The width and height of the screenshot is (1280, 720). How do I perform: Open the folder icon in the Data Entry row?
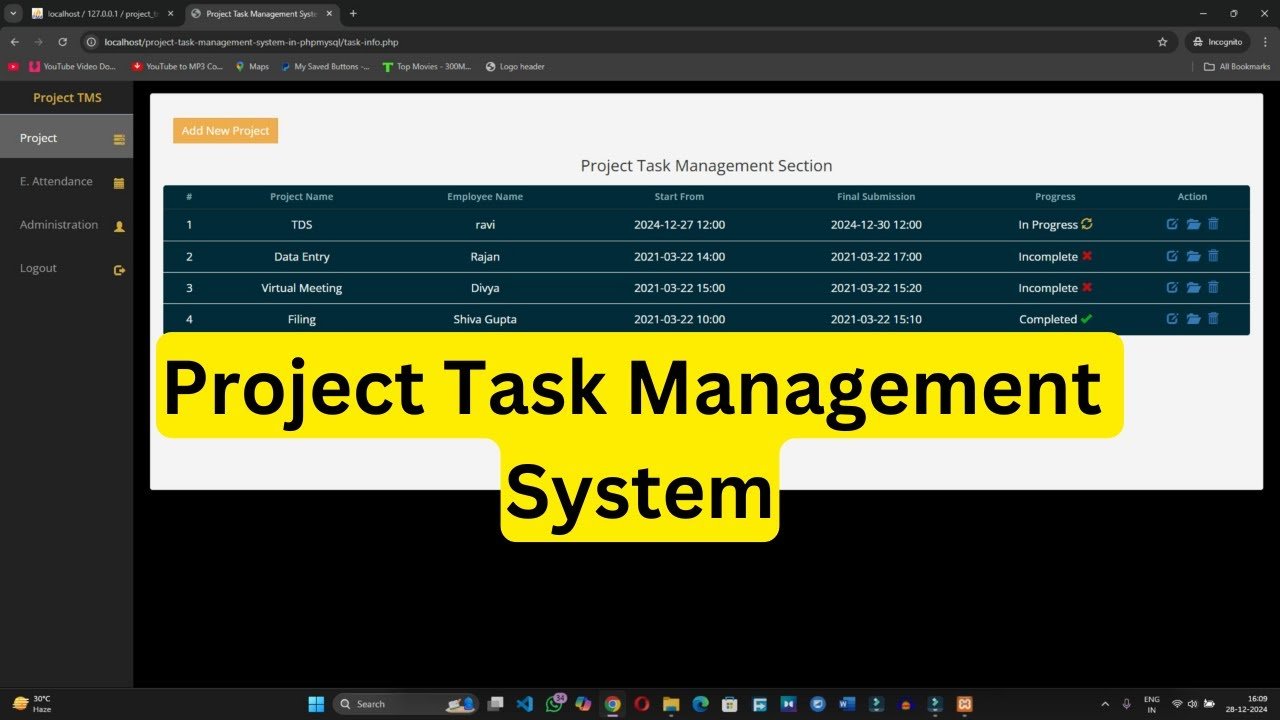tap(1193, 256)
